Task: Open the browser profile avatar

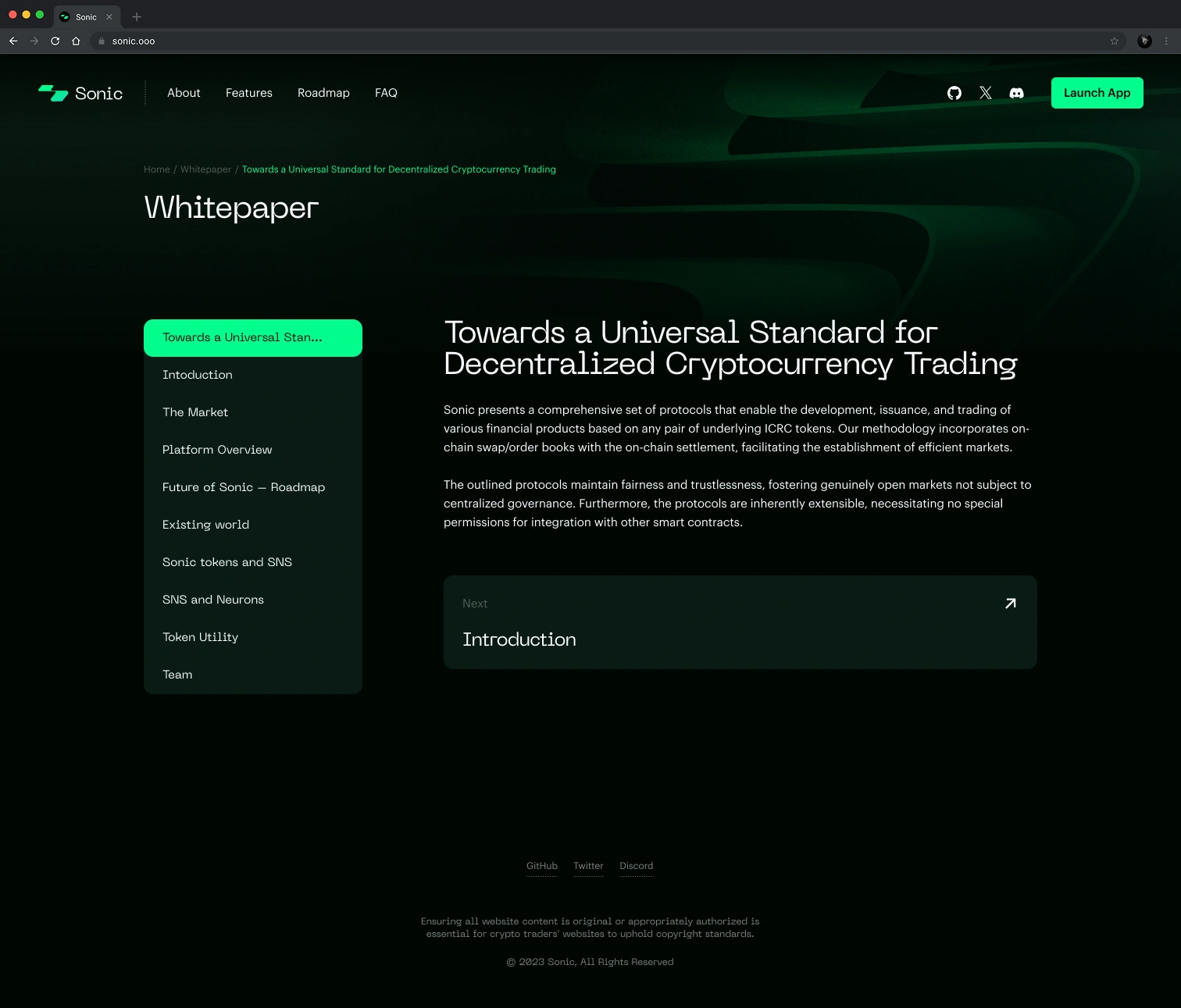Action: (1144, 41)
